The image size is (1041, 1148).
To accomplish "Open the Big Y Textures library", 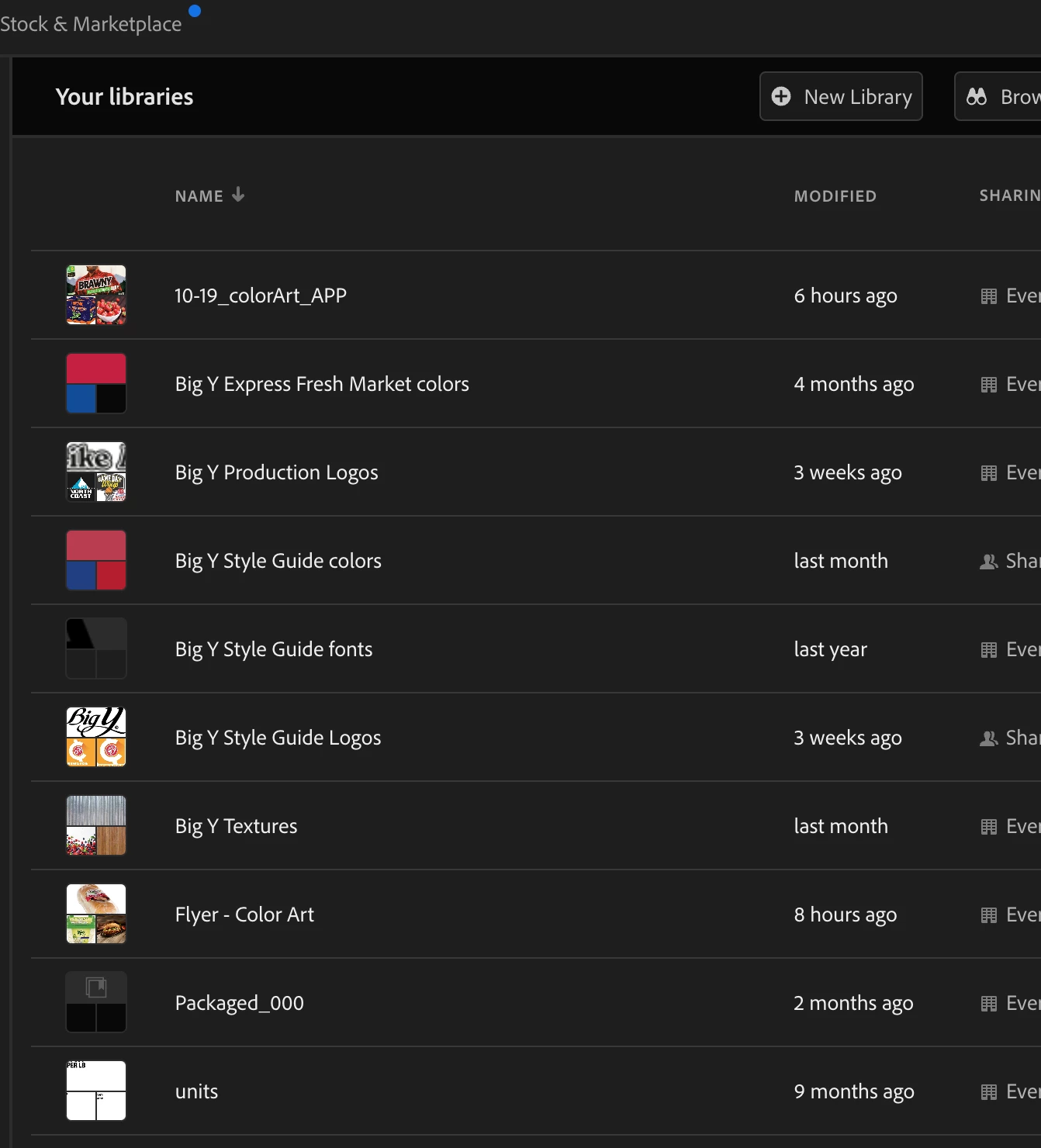I will pos(237,826).
